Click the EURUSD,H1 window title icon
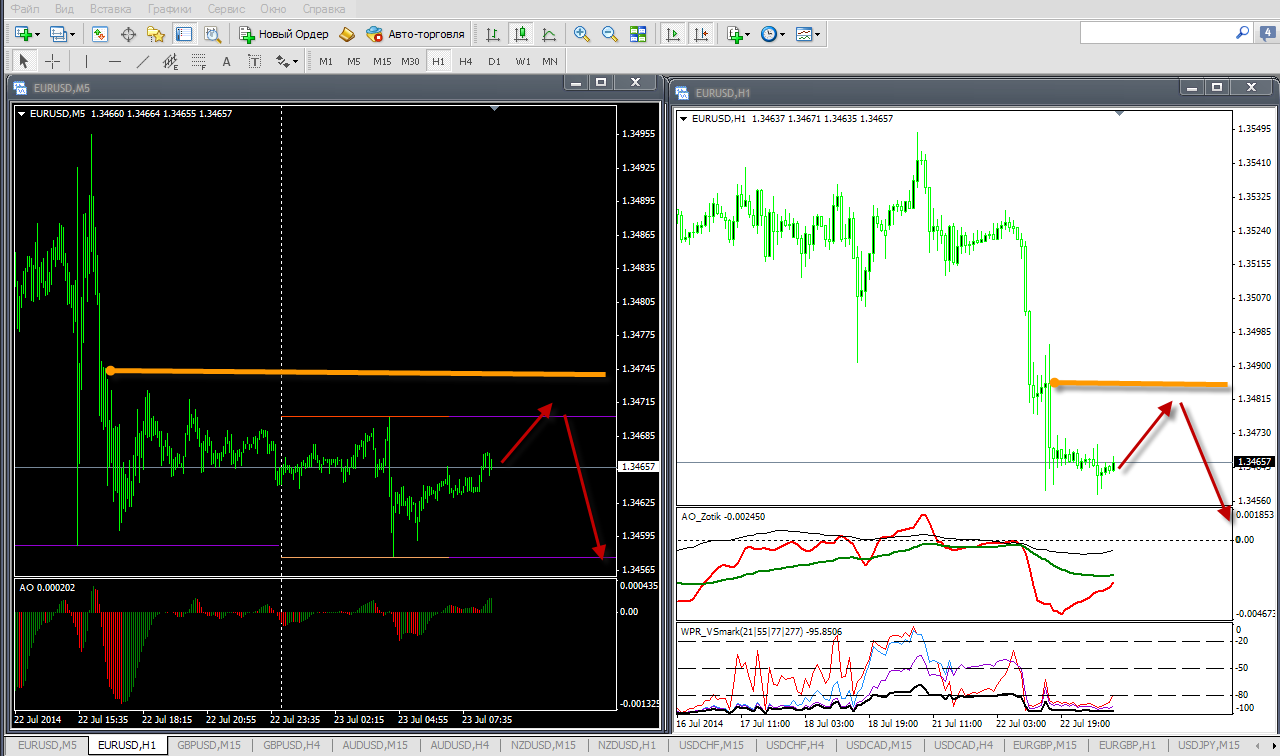This screenshot has height=756, width=1280. click(682, 93)
